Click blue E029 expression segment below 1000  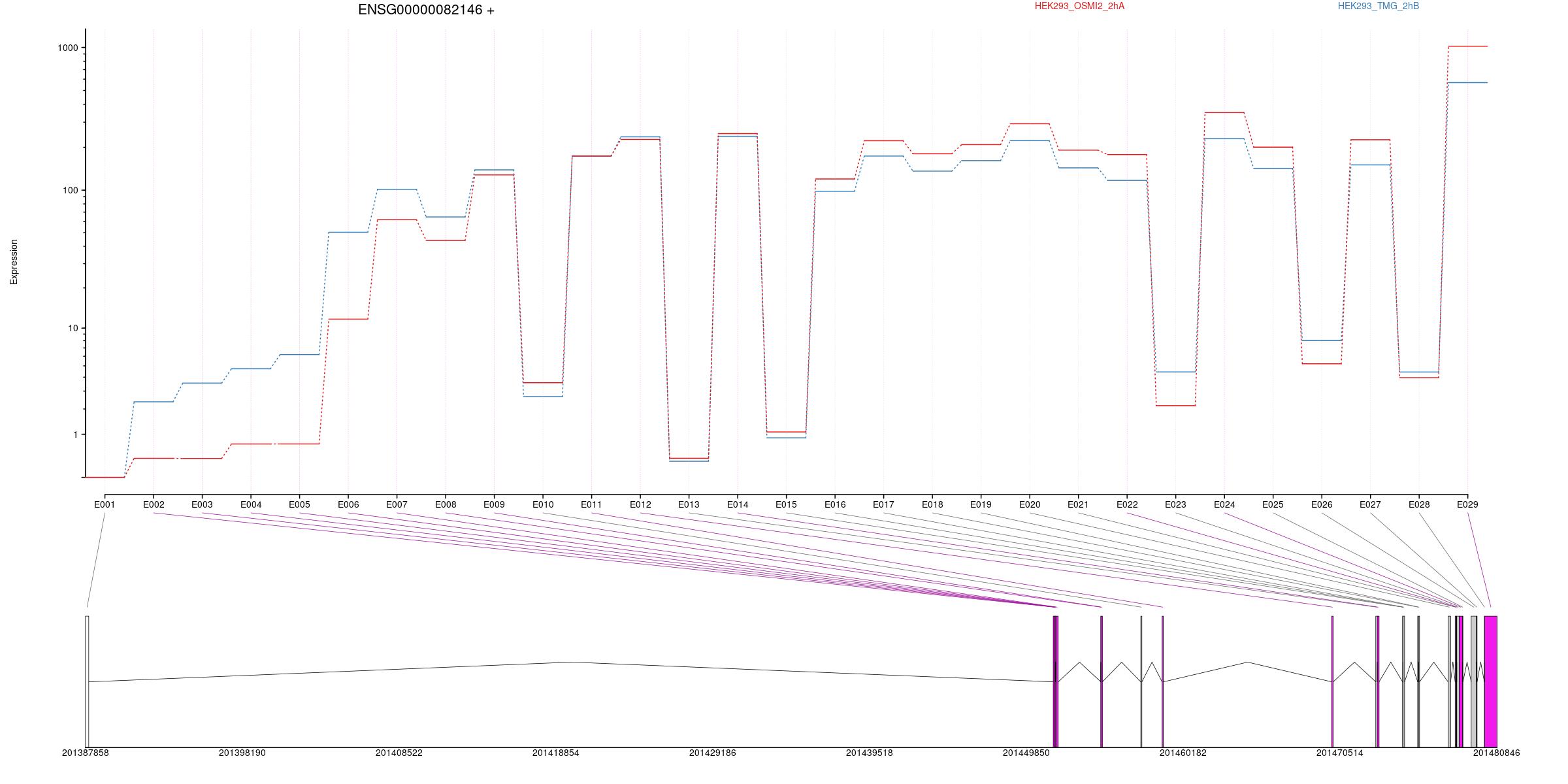pos(1467,82)
